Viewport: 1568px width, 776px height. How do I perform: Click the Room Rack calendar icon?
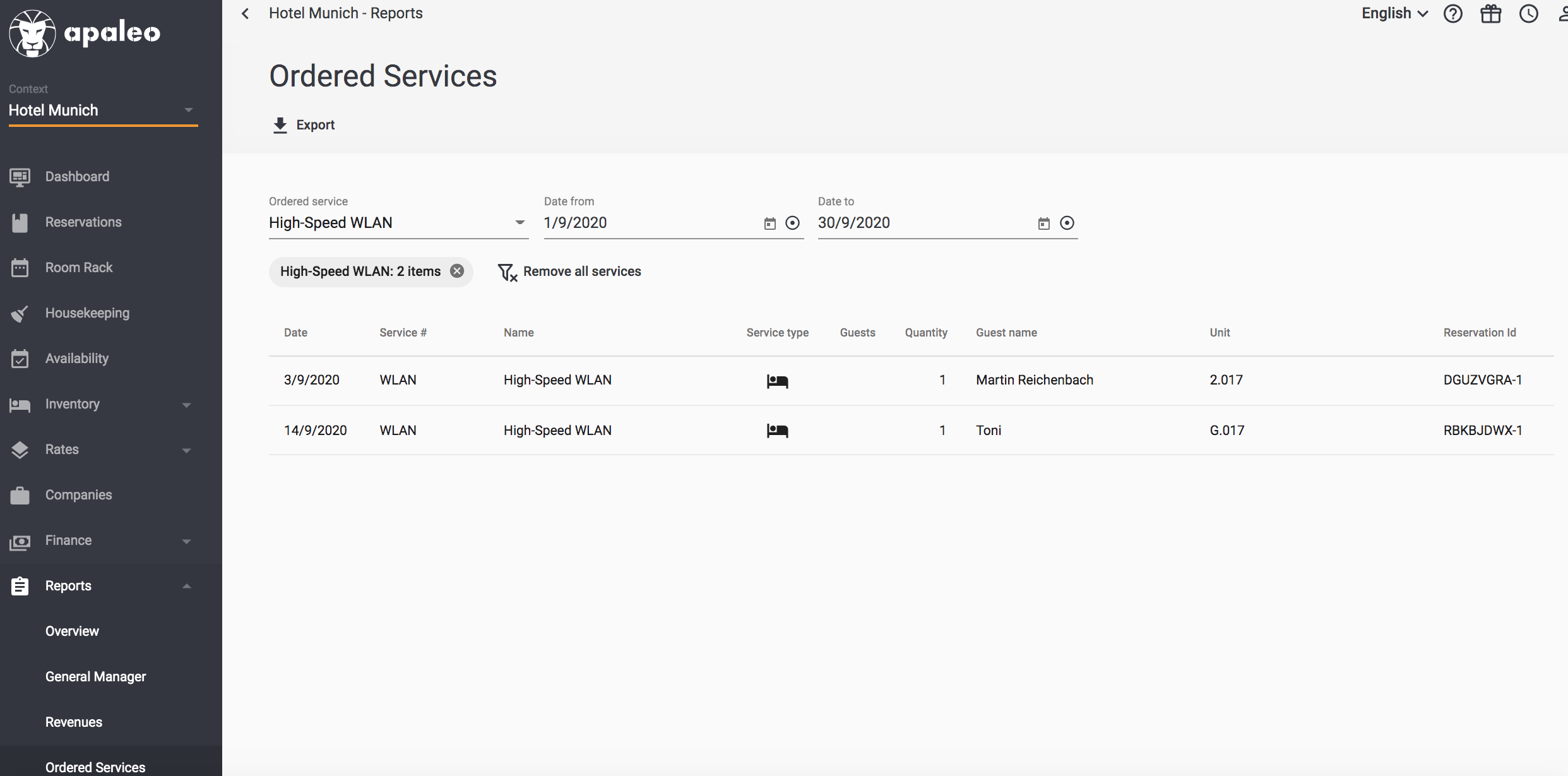tap(20, 268)
